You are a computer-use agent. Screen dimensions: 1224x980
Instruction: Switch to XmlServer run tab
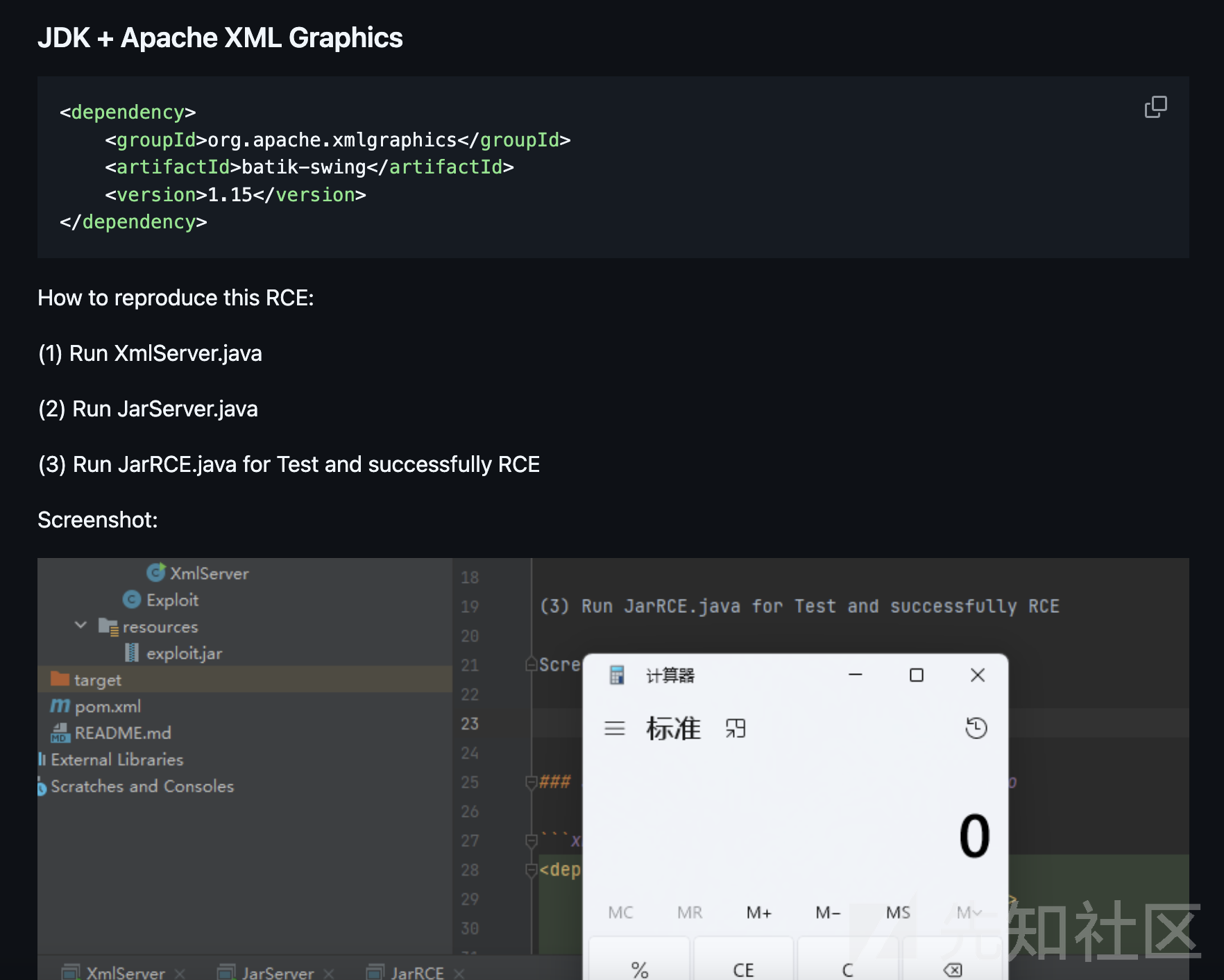point(114,972)
